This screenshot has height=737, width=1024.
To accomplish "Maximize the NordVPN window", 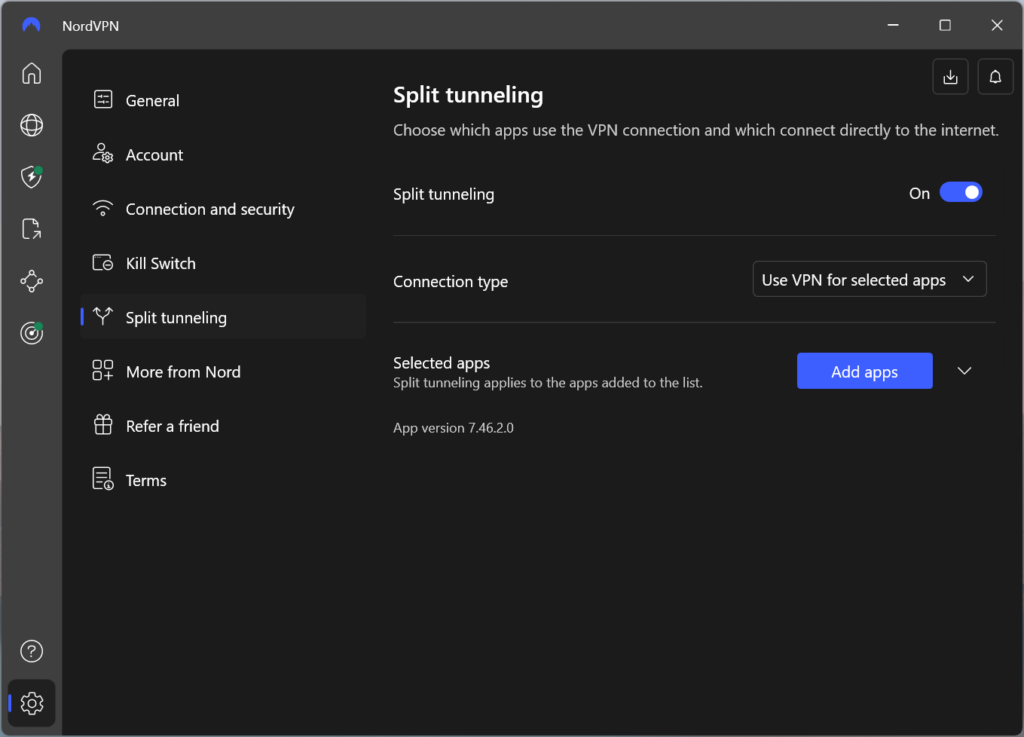I will tap(945, 25).
